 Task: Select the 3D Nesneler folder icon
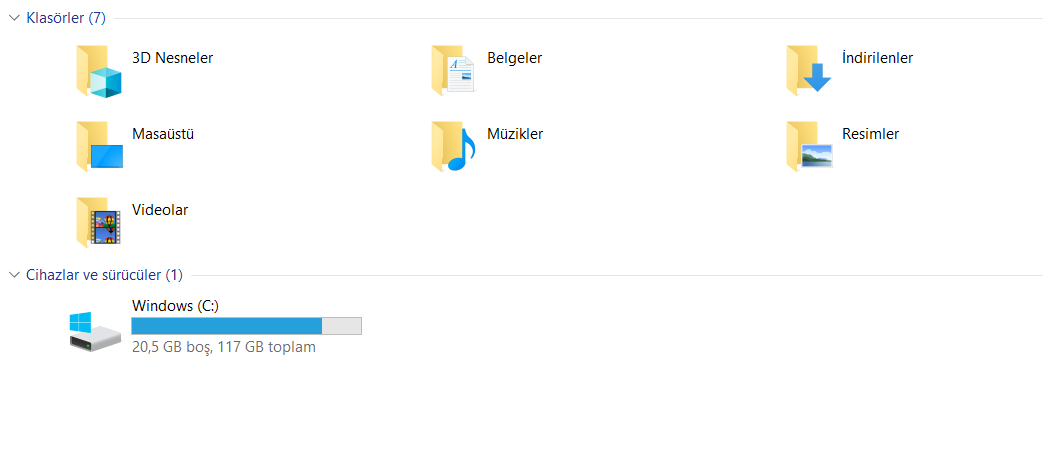tap(99, 71)
